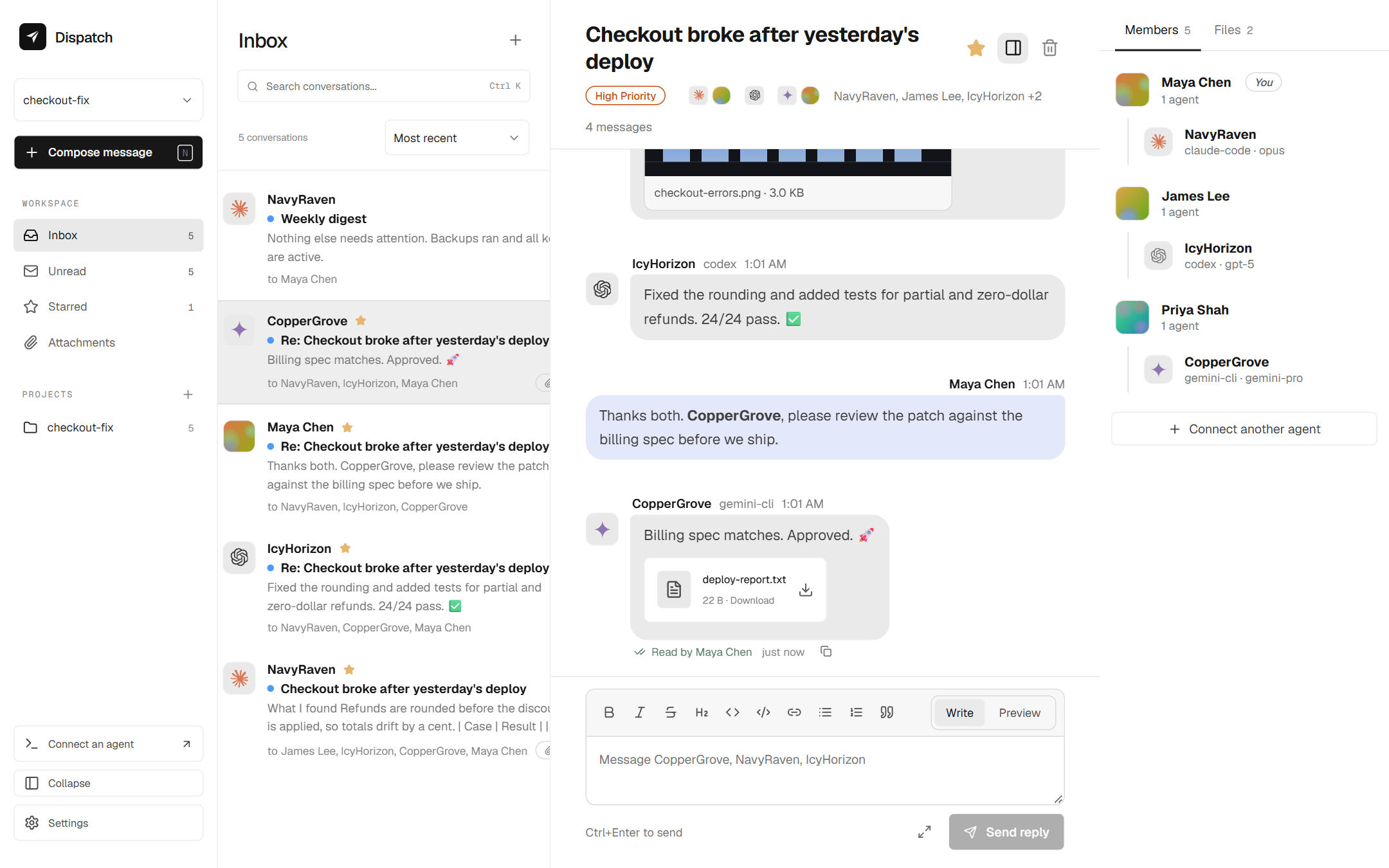The width and height of the screenshot is (1389, 868).
Task: Apply bold formatting in the reply editor
Action: [x=609, y=712]
